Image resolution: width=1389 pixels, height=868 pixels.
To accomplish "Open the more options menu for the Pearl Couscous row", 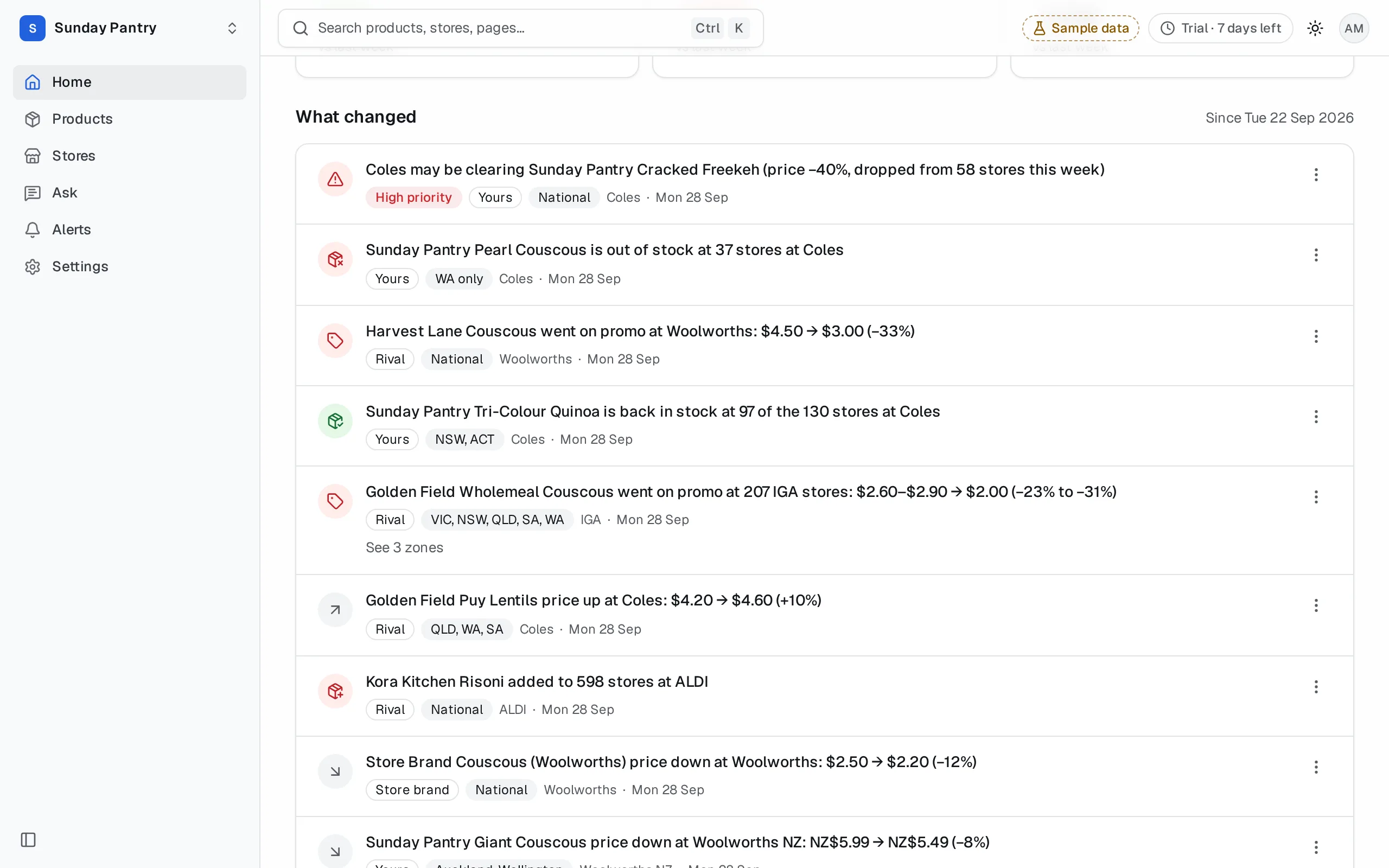I will [1316, 255].
